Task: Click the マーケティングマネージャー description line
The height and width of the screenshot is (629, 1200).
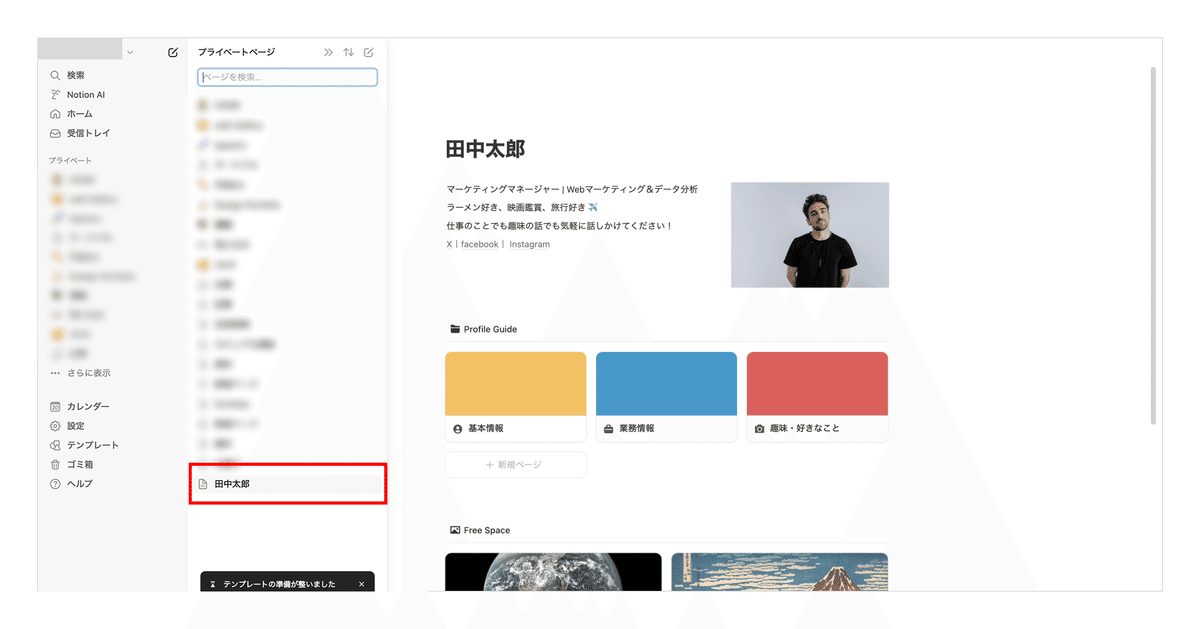Action: (572, 189)
